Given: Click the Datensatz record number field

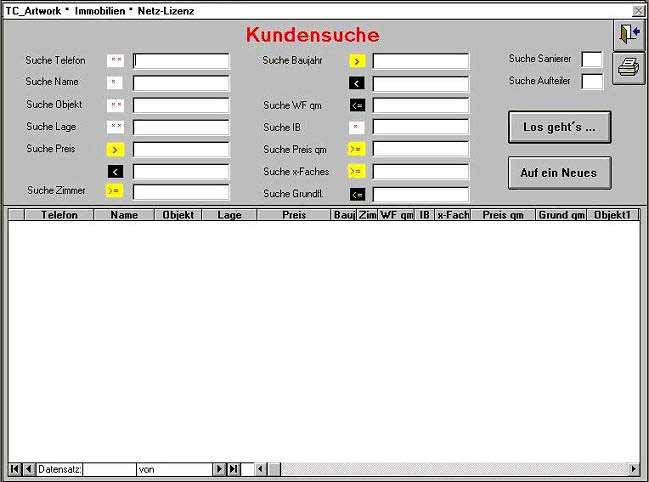Looking at the screenshot, I should coord(109,469).
